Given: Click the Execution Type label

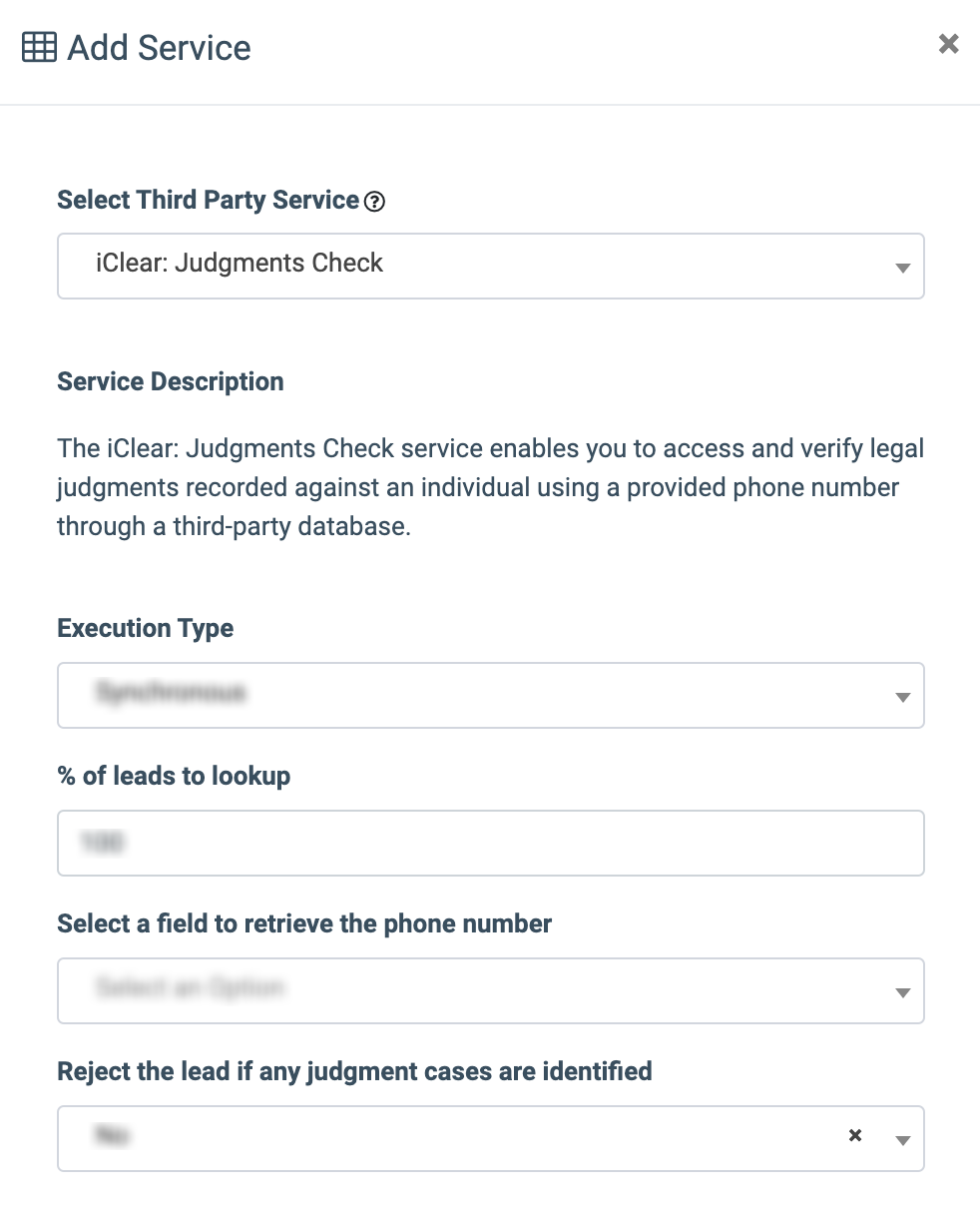Looking at the screenshot, I should pyautogui.click(x=146, y=628).
